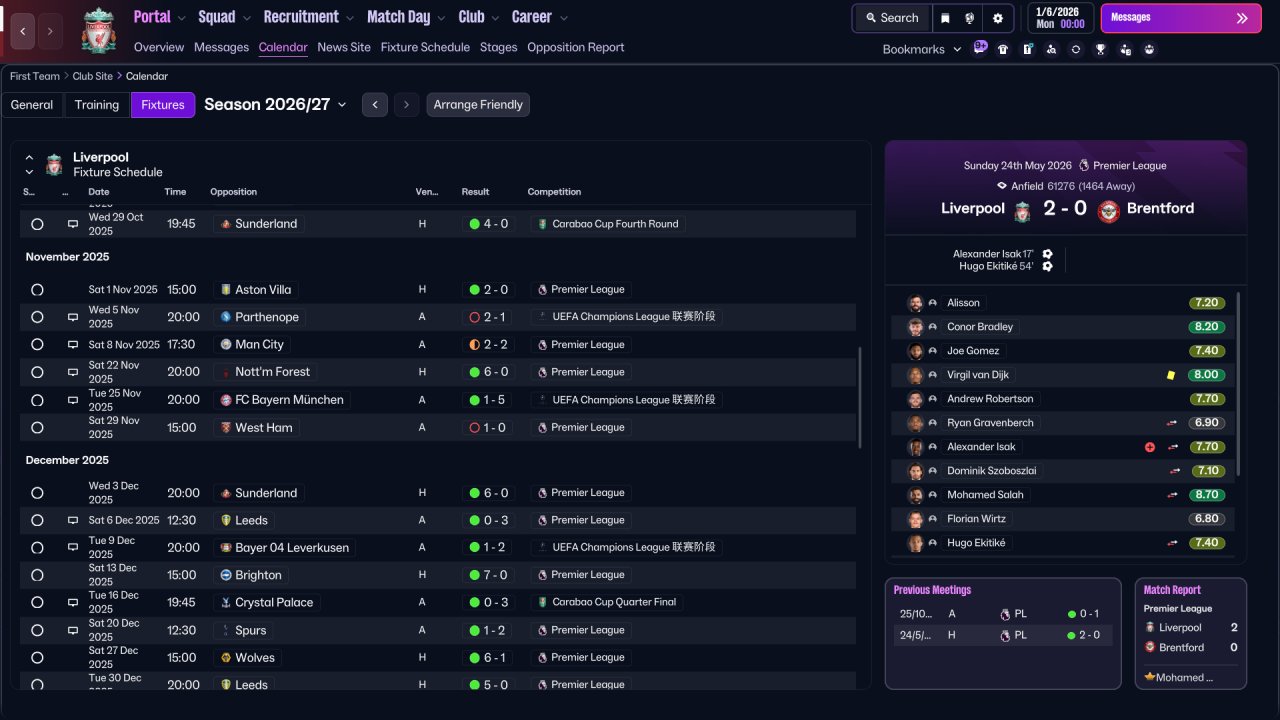Click the yellow card icon for Virgil van Dijk
The height and width of the screenshot is (720, 1280).
1170,375
